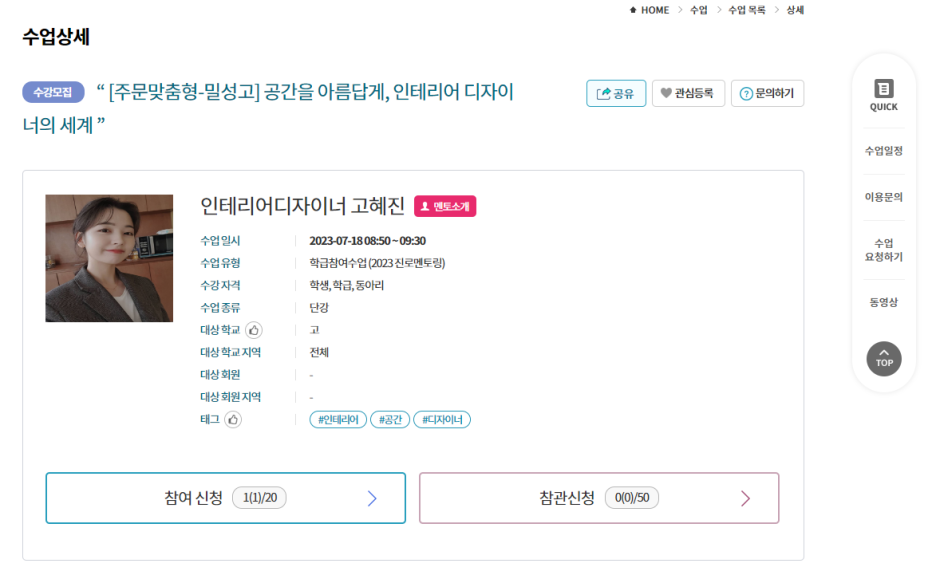Open the 문의하기 inquiry button

point(768,93)
